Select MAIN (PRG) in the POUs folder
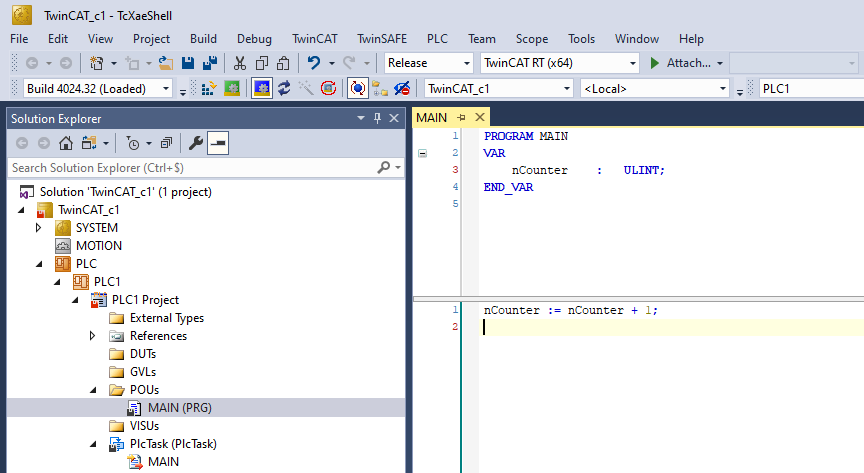Image resolution: width=864 pixels, height=473 pixels. pyautogui.click(x=179, y=408)
